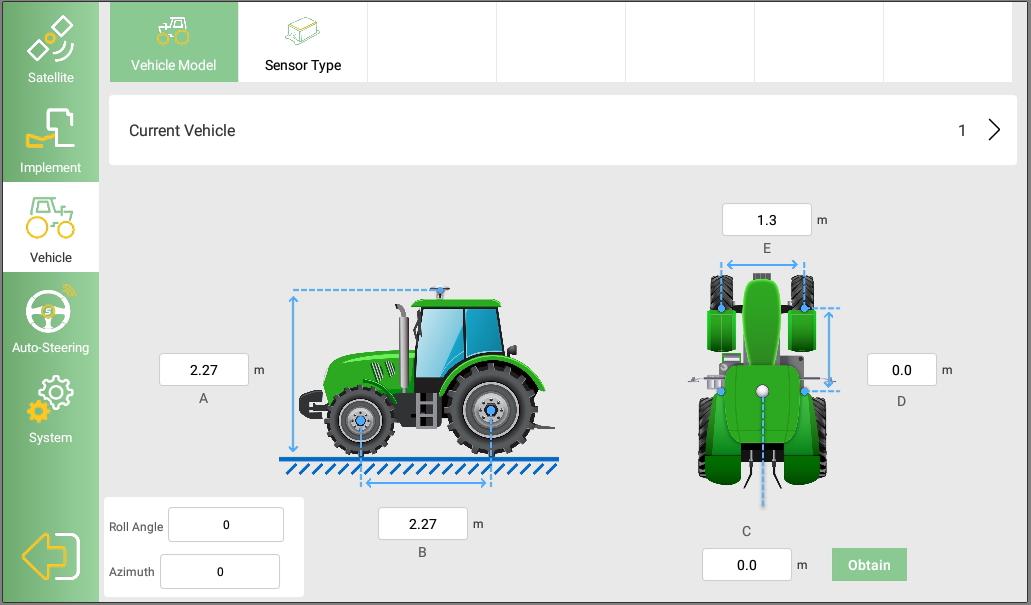
Task: Open the Current Vehicle selection row
Action: (562, 130)
